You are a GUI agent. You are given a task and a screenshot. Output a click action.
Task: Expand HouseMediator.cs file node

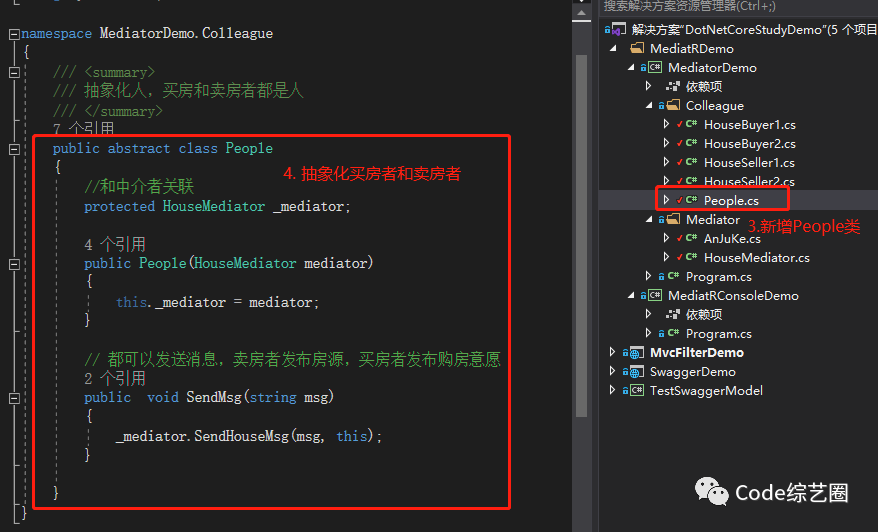pos(666,257)
